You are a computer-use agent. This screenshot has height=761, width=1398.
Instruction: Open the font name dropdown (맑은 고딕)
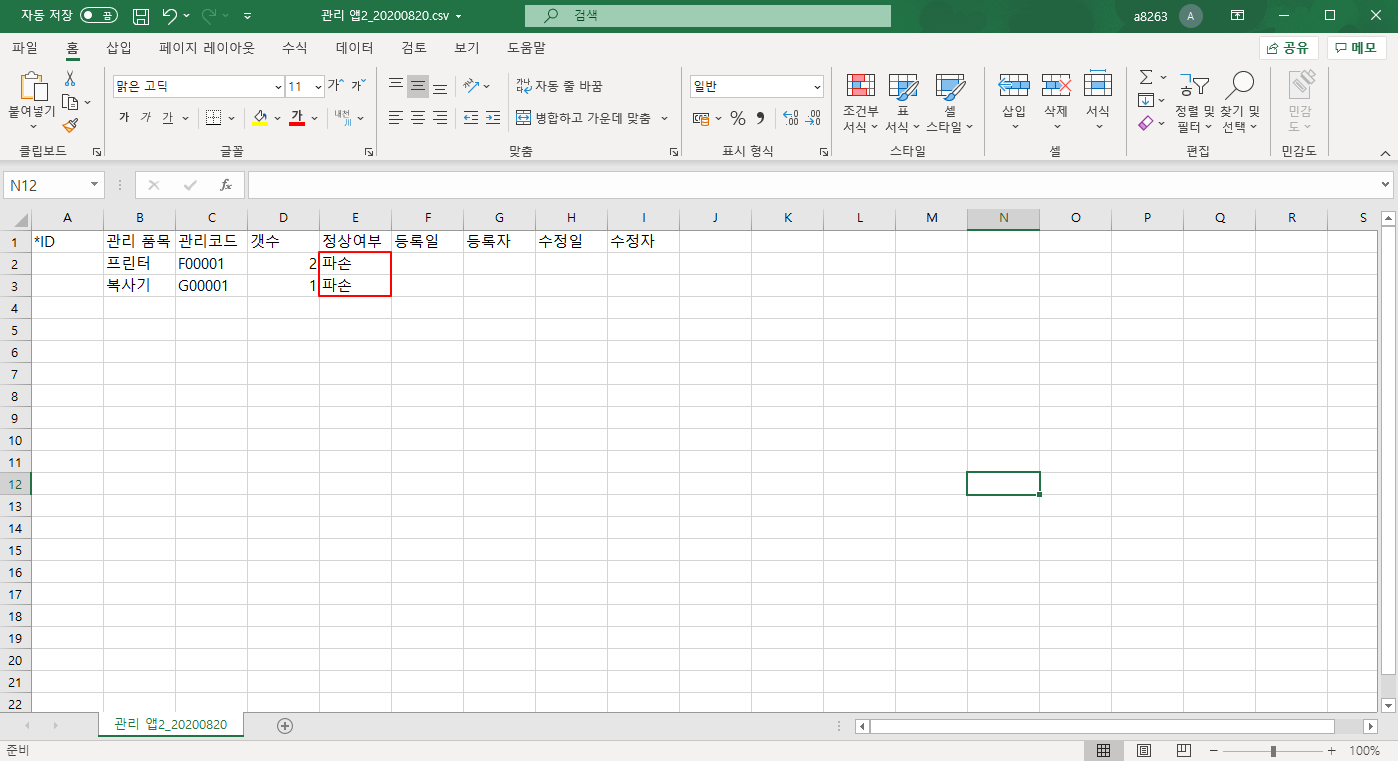point(278,87)
